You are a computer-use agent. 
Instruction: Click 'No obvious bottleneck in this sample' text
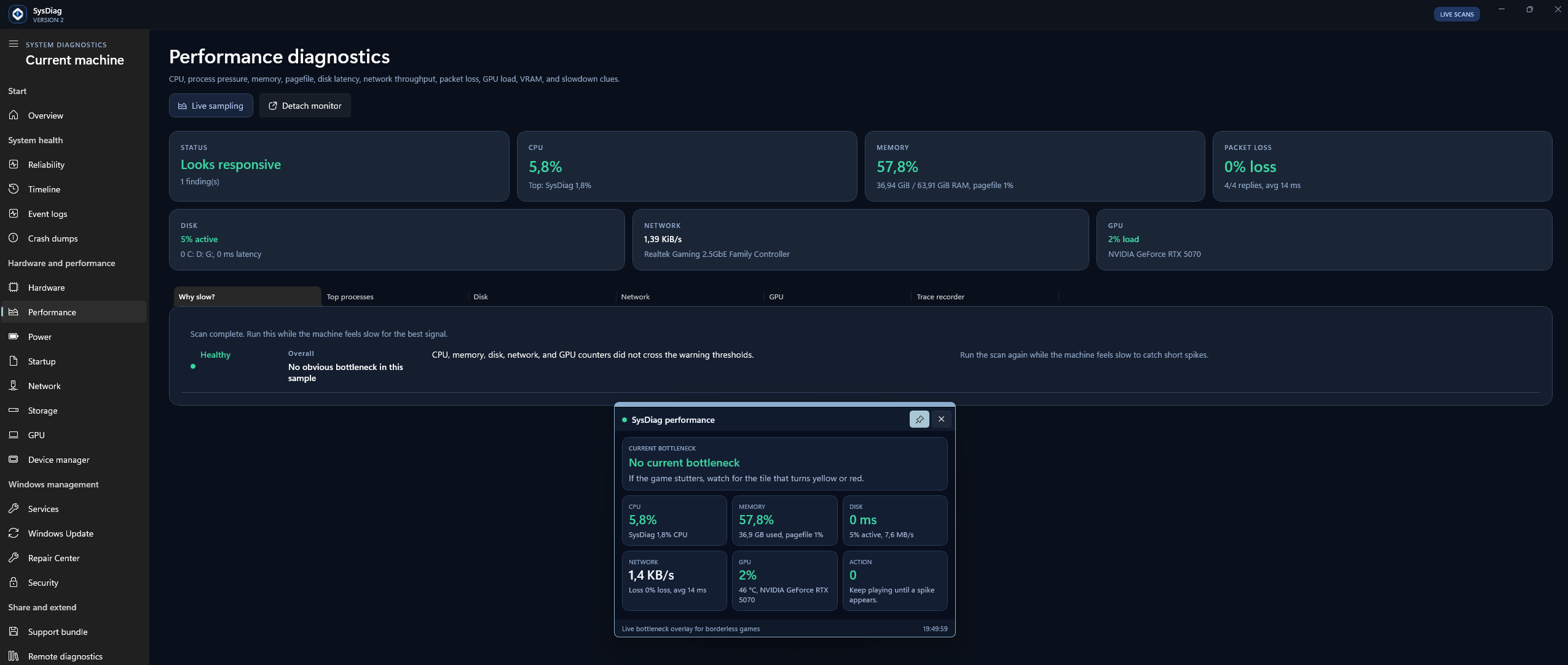(345, 372)
